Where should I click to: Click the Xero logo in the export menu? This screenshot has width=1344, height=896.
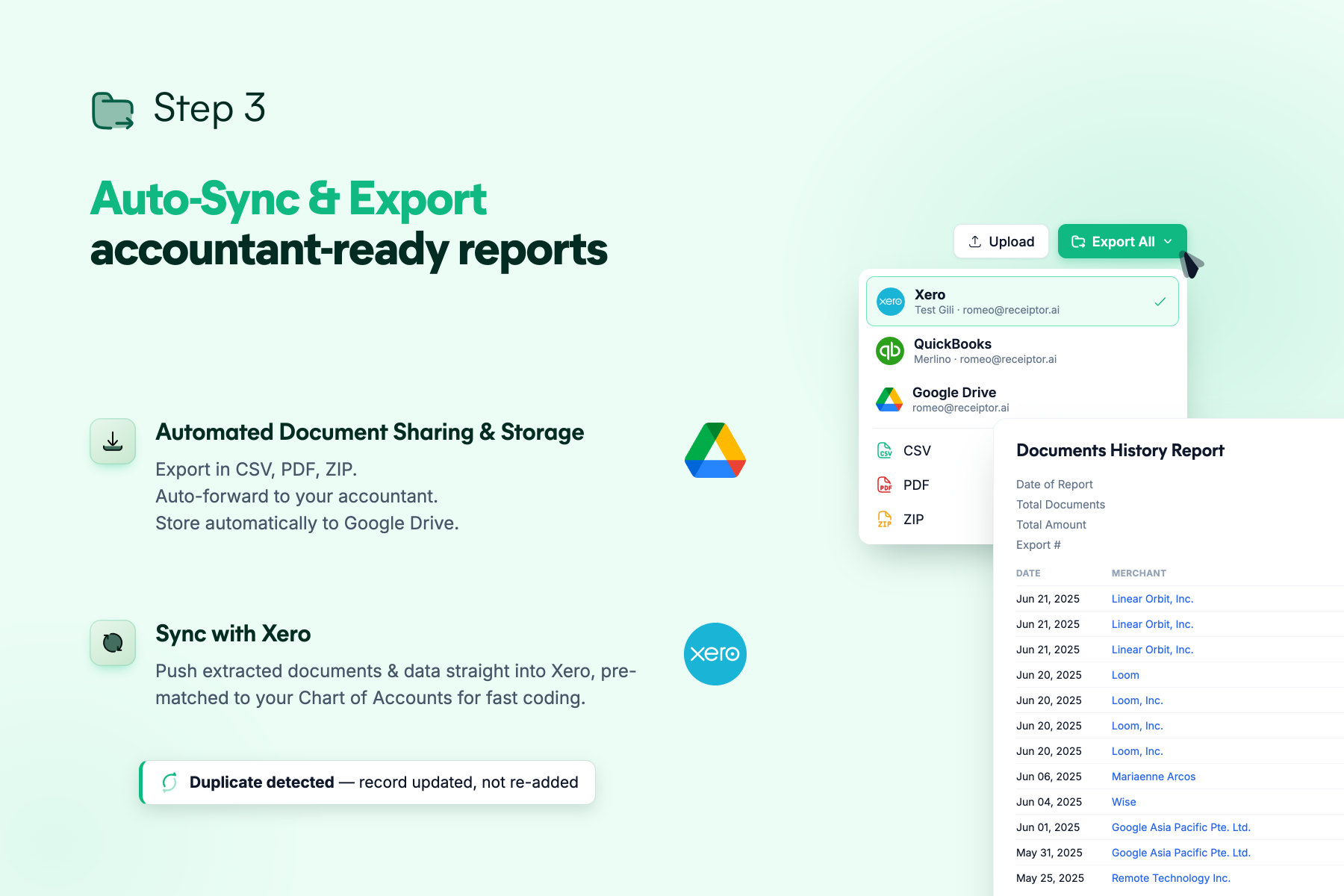pyautogui.click(x=891, y=302)
